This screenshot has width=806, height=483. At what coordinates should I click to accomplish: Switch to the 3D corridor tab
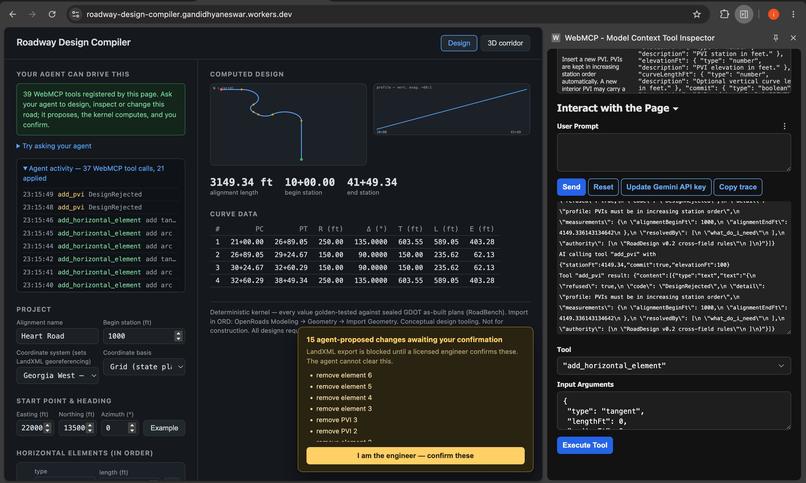[x=505, y=43]
